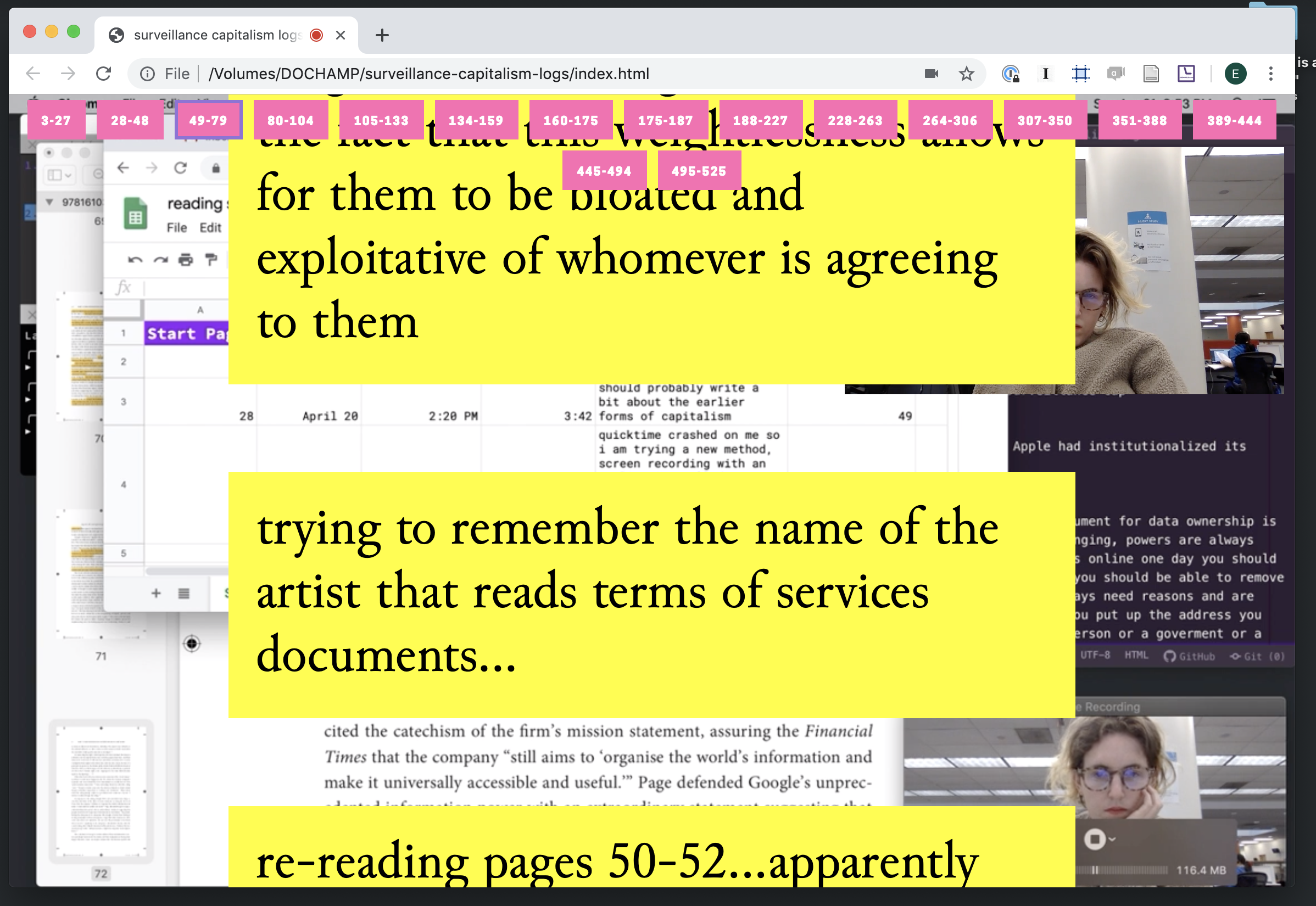Reload the page

point(103,74)
